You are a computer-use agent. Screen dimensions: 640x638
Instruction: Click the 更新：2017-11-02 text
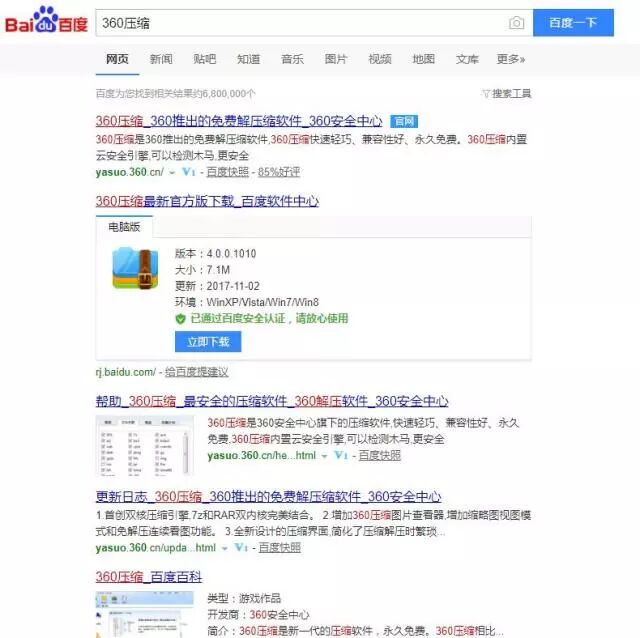click(217, 286)
